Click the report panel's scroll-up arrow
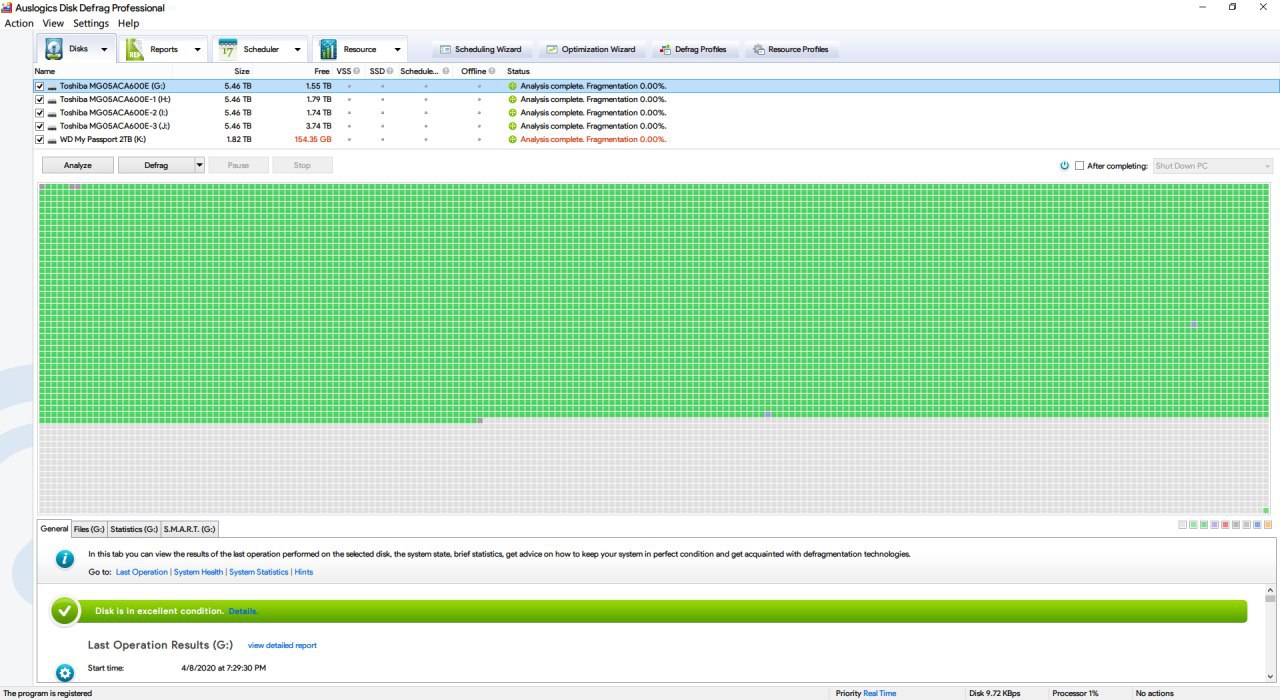 pos(1271,591)
